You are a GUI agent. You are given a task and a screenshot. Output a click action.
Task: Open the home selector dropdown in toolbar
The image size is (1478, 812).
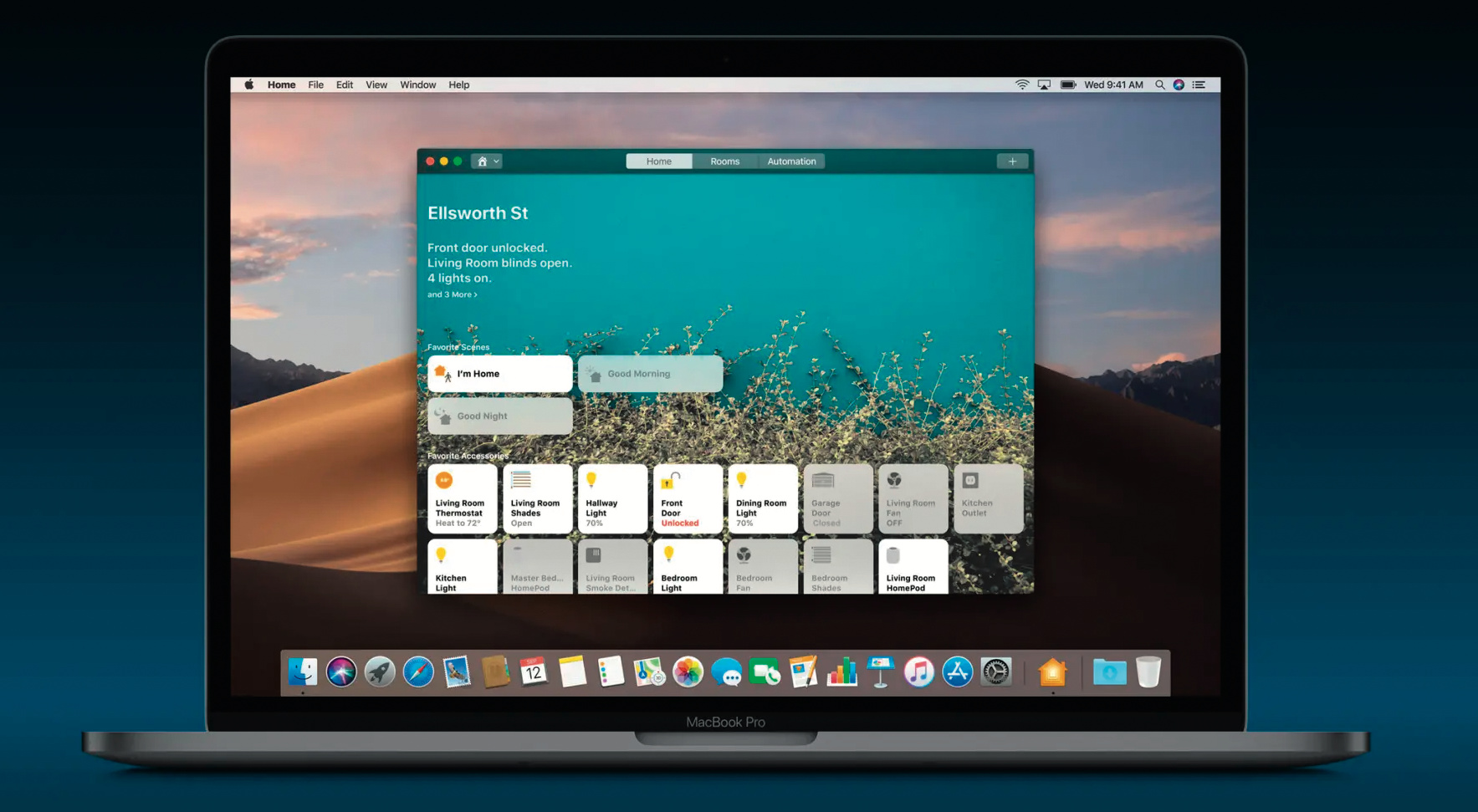point(487,161)
